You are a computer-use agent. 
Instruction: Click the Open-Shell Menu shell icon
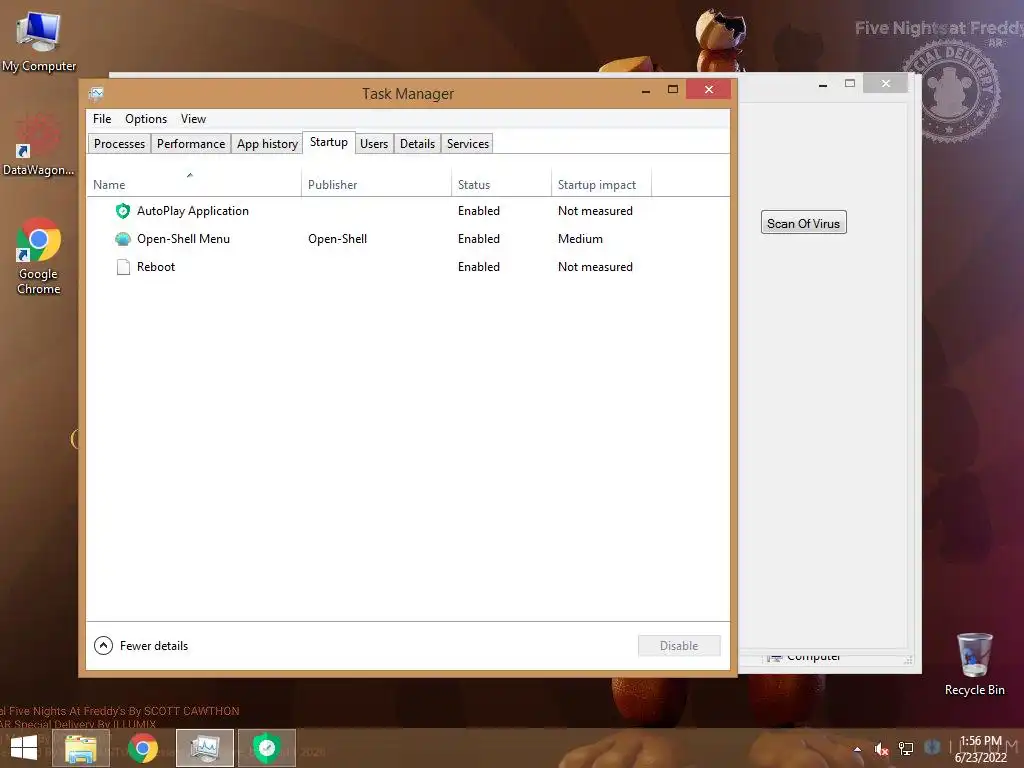point(123,239)
